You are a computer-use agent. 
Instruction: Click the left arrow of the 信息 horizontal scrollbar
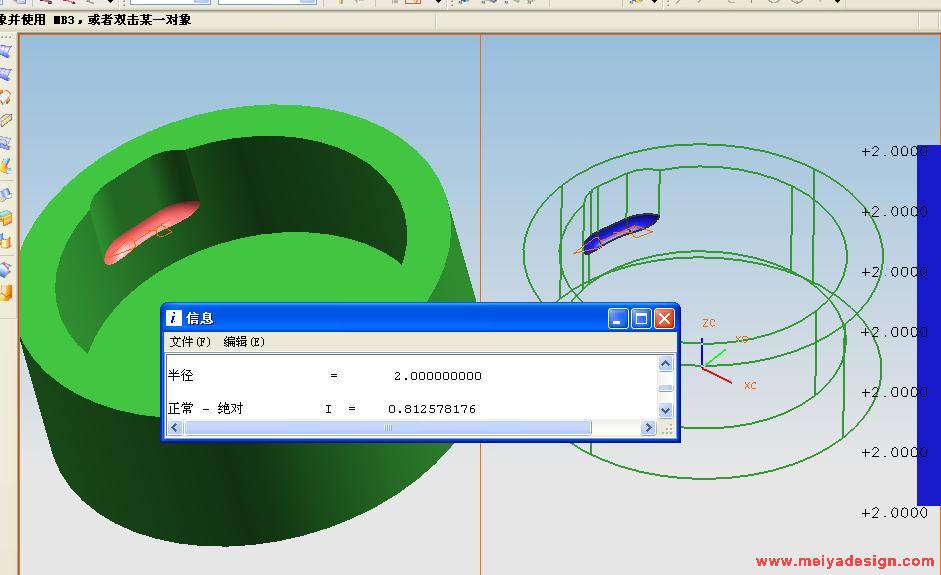[175, 427]
